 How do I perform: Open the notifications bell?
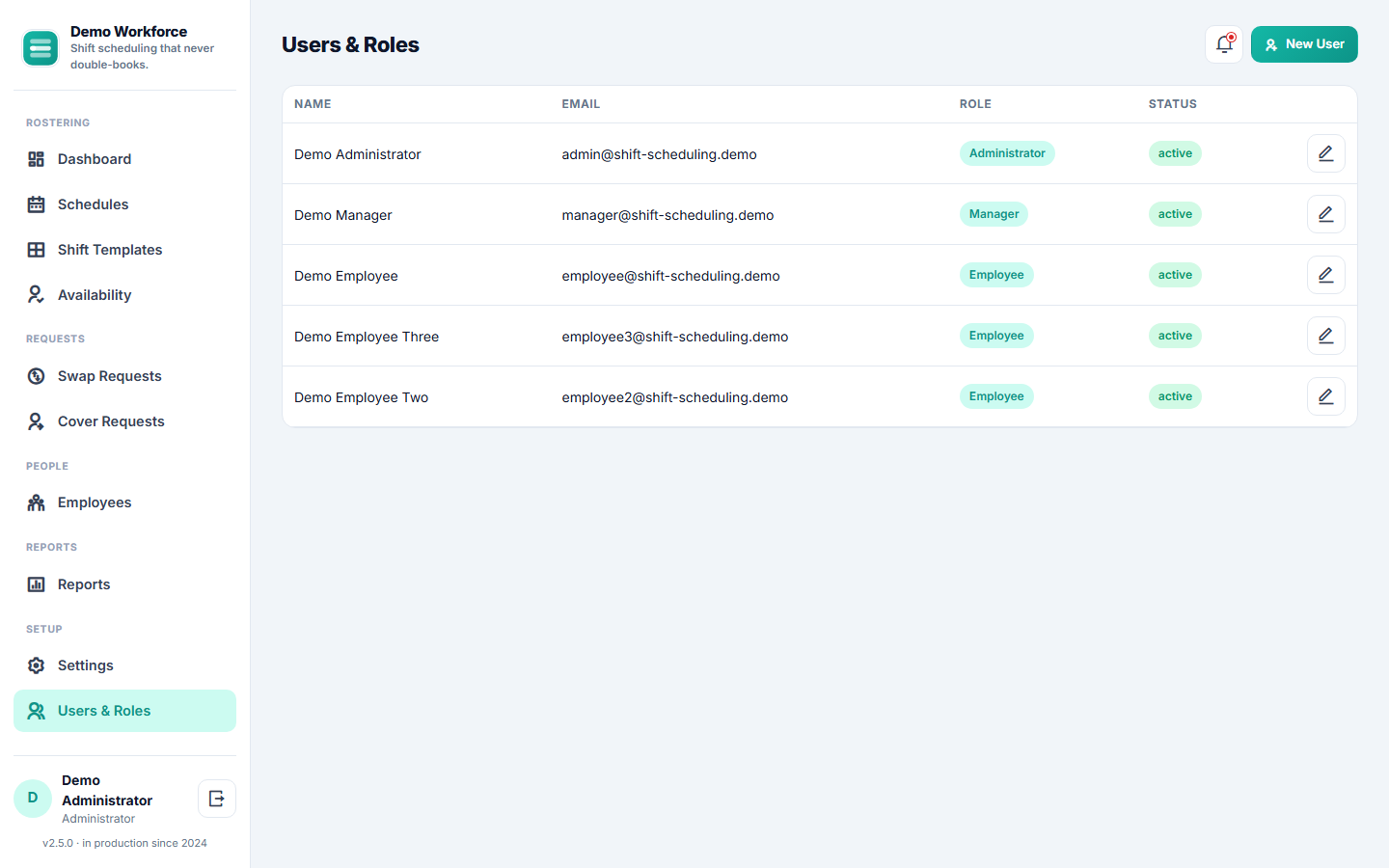tap(1224, 44)
